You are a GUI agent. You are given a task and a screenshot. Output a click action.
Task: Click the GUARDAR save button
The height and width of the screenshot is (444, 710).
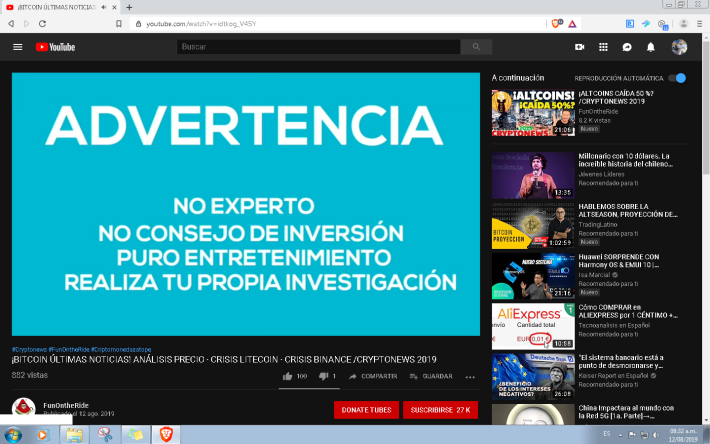click(431, 376)
